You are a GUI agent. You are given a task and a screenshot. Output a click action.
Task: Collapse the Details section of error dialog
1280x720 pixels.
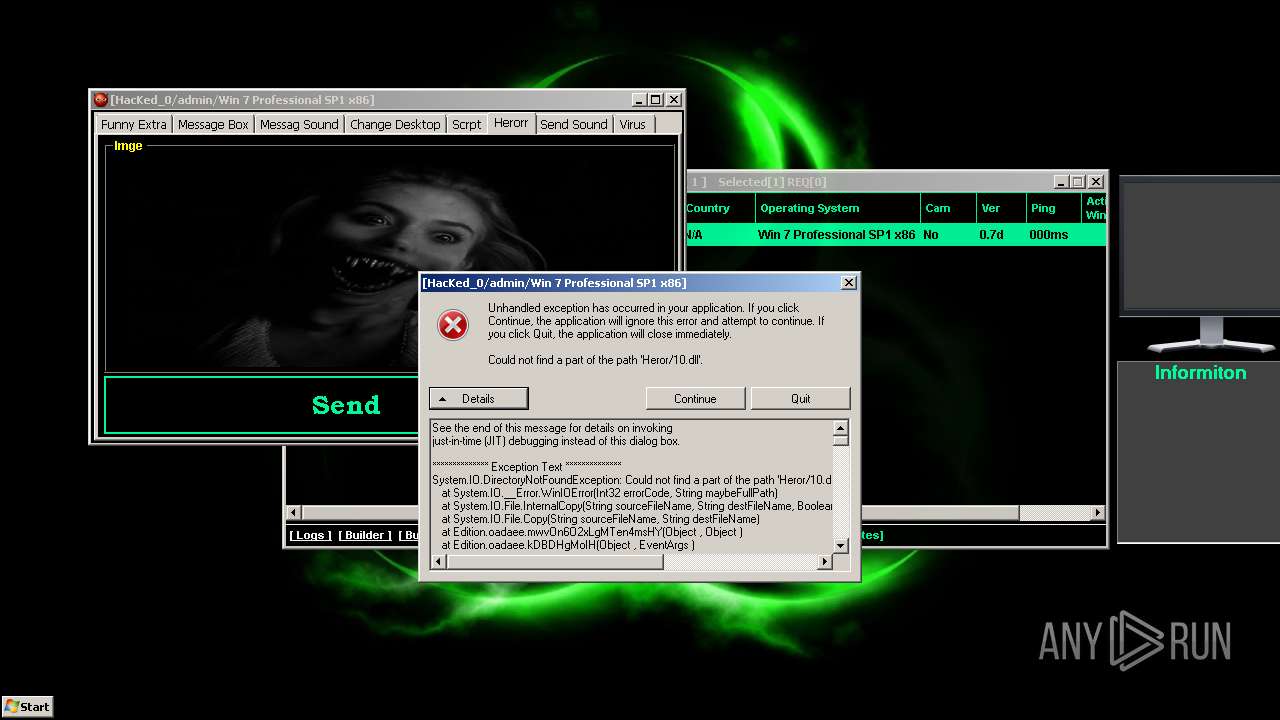[478, 398]
